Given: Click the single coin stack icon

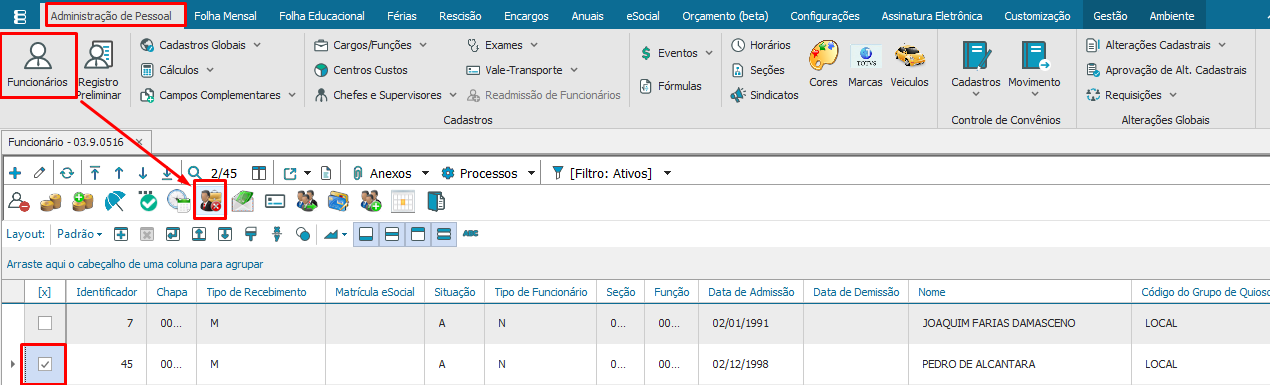Looking at the screenshot, I should [51, 201].
